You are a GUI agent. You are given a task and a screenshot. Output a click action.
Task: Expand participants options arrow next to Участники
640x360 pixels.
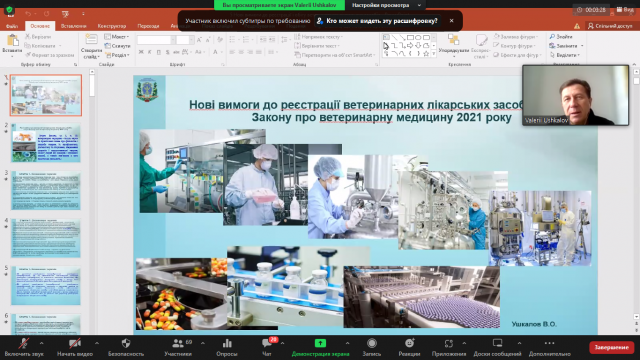pyautogui.click(x=203, y=343)
